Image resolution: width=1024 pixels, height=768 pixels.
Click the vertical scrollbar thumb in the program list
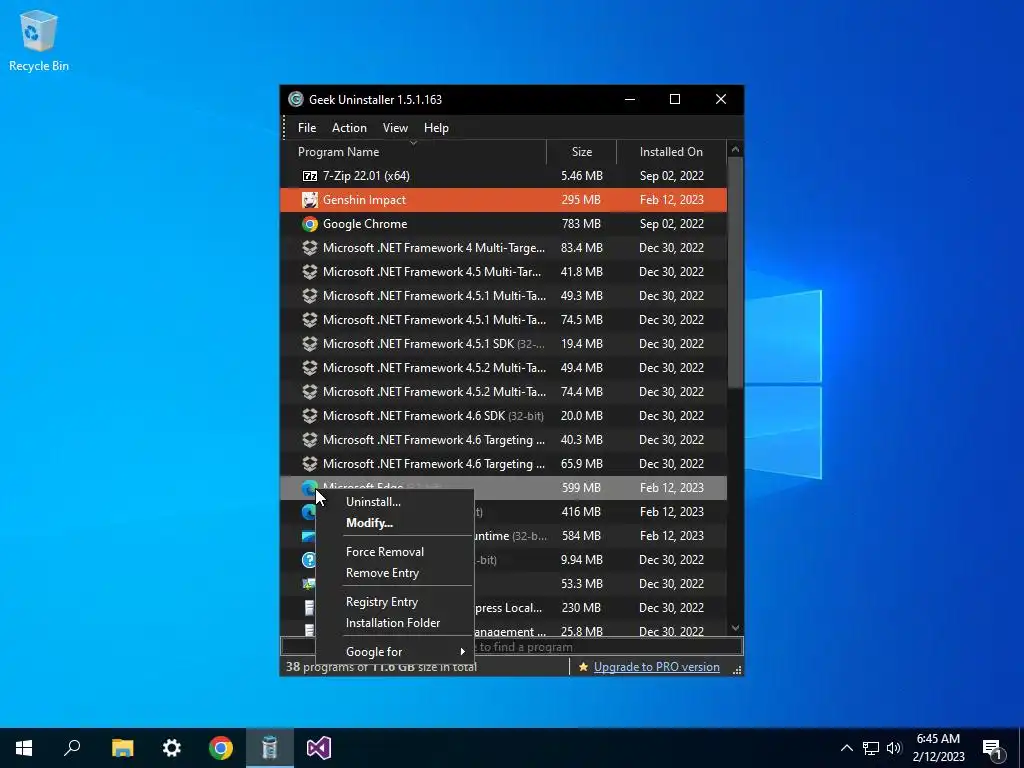click(735, 272)
